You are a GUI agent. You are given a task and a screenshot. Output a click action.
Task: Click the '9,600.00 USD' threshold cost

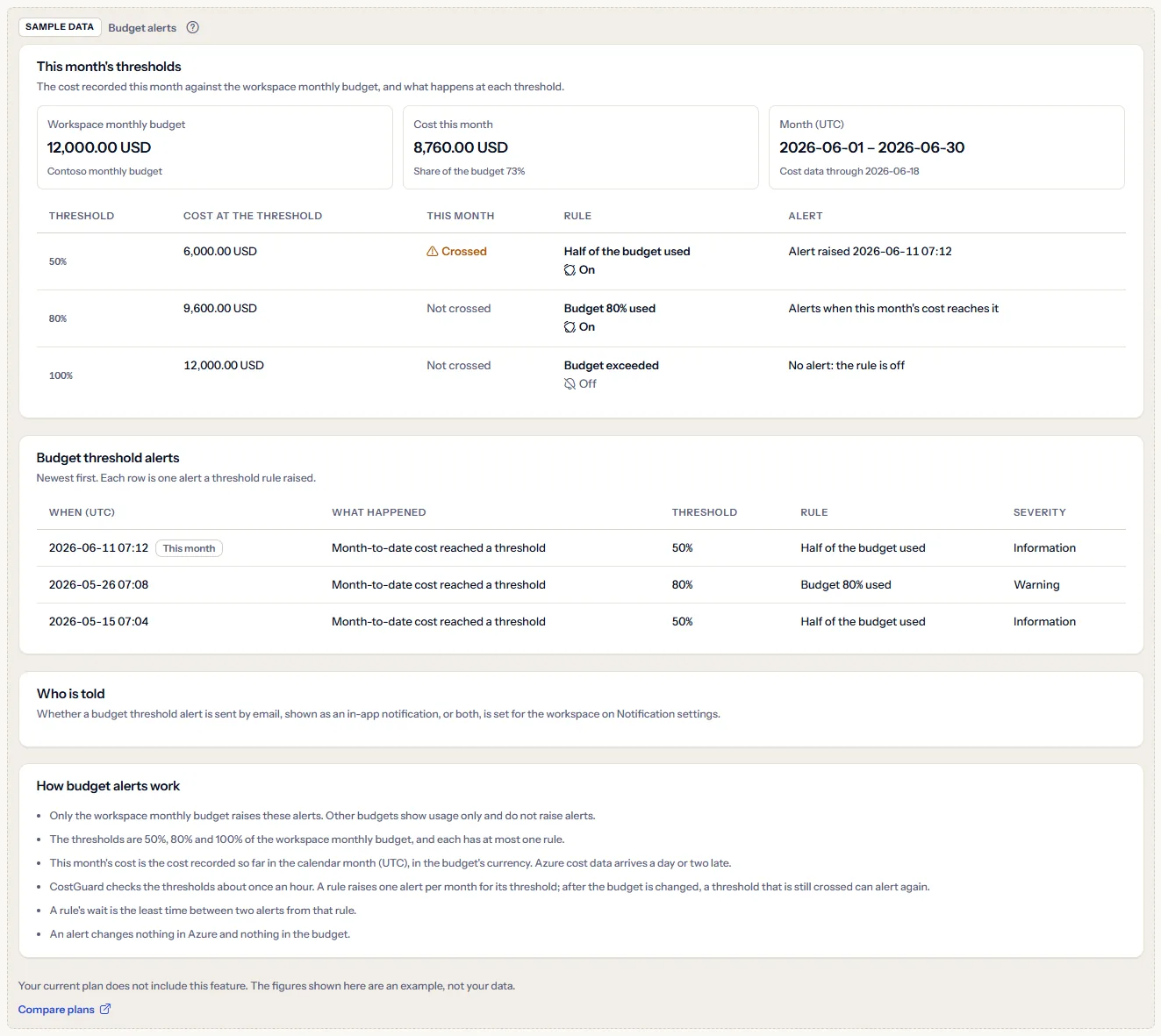pyautogui.click(x=220, y=309)
